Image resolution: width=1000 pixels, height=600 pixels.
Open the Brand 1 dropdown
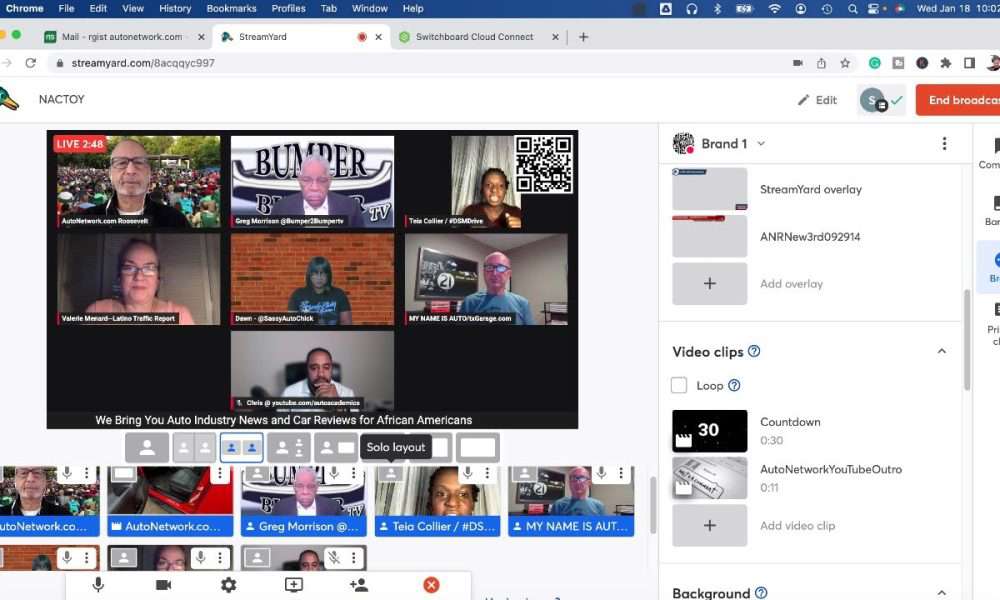point(732,144)
